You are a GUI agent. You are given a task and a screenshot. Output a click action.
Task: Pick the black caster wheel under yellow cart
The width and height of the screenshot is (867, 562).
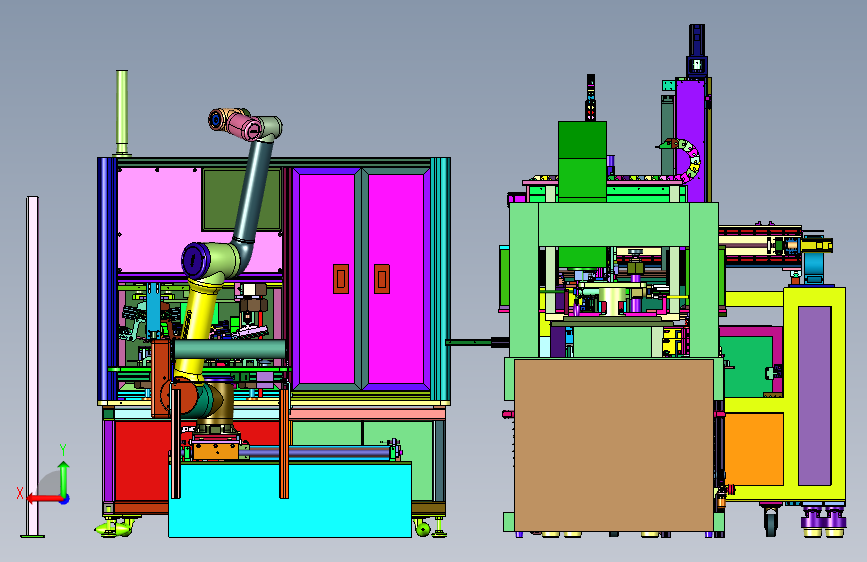click(x=771, y=521)
